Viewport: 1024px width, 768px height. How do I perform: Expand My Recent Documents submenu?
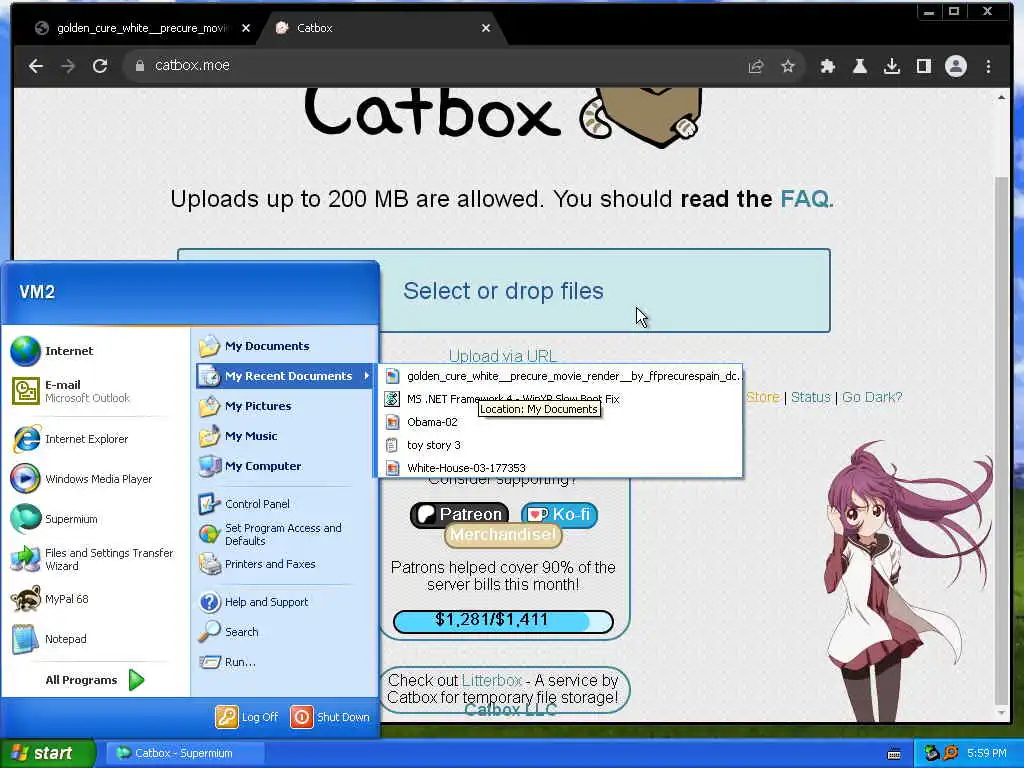(285, 376)
